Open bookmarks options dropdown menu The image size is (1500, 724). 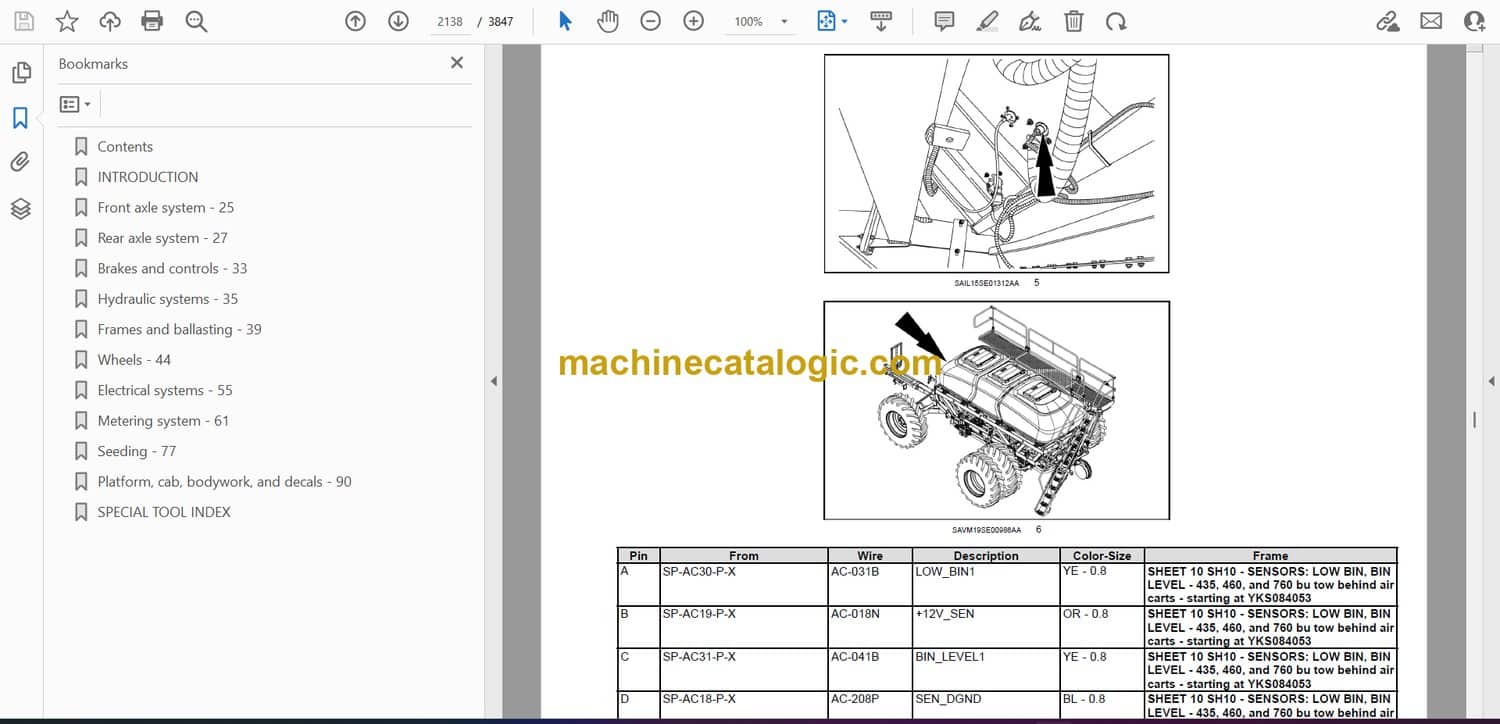click(x=75, y=104)
